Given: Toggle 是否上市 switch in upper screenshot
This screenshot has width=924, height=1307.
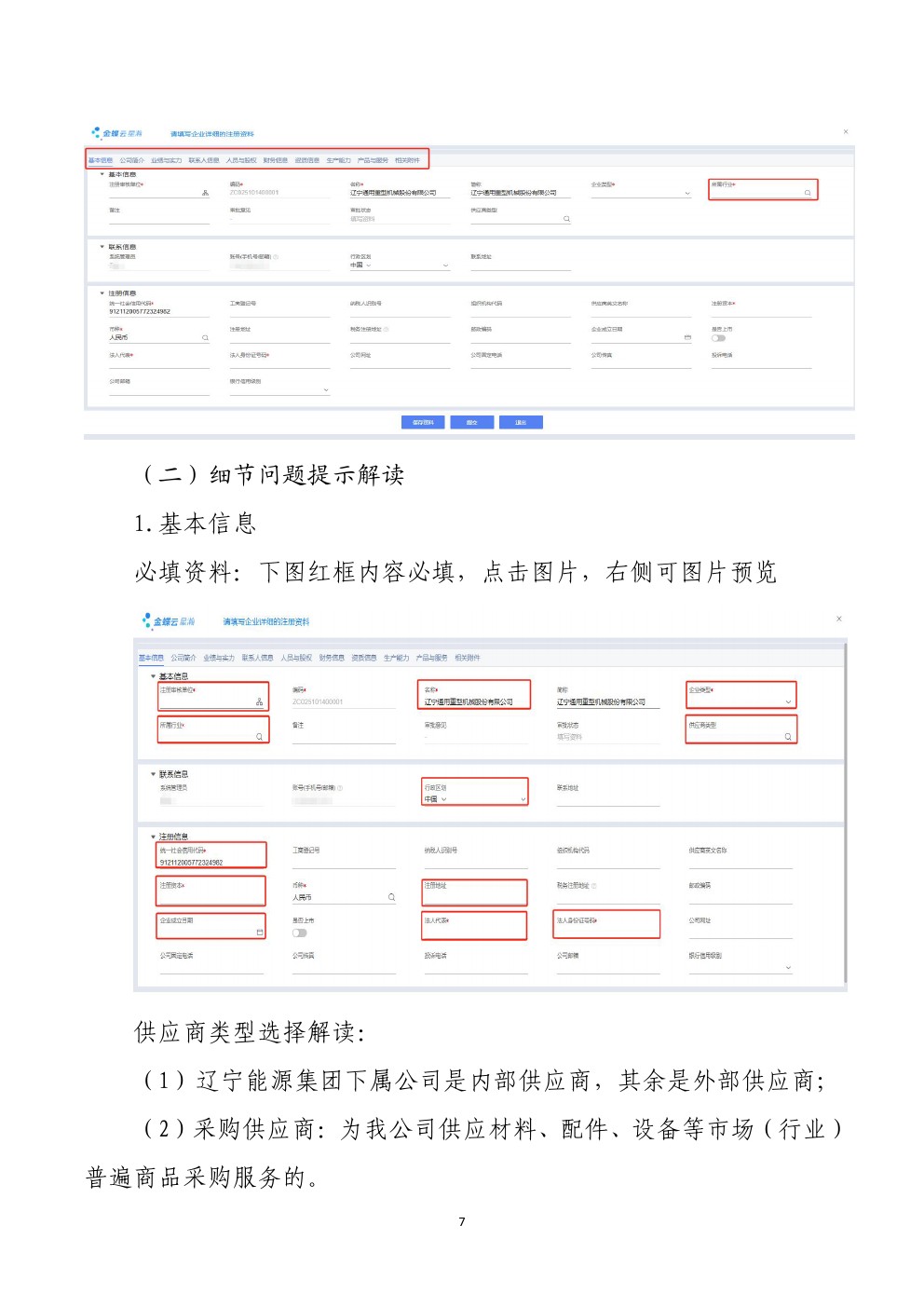Looking at the screenshot, I should point(718,338).
